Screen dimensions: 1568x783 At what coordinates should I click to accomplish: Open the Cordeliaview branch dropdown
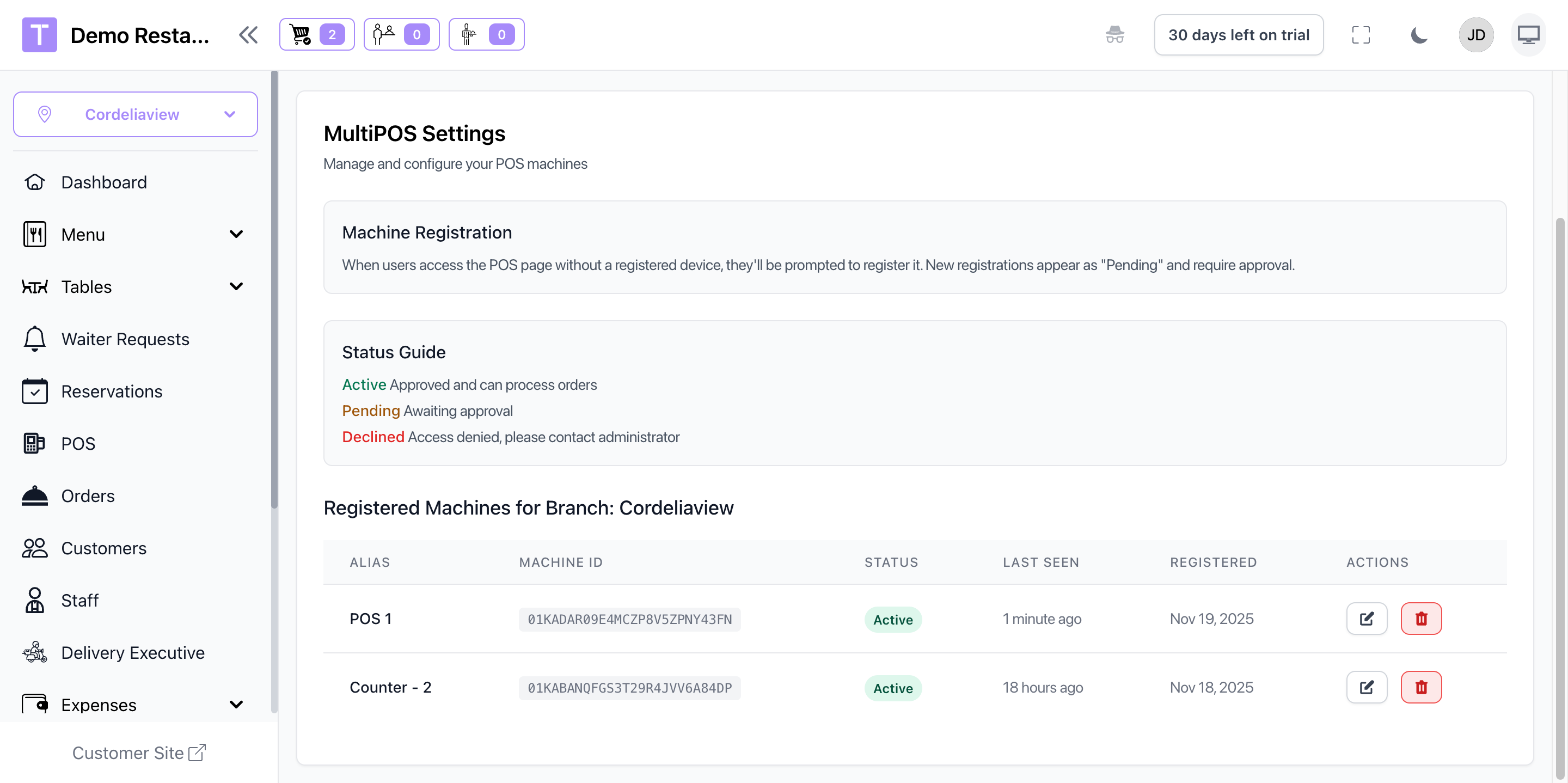pyautogui.click(x=135, y=114)
